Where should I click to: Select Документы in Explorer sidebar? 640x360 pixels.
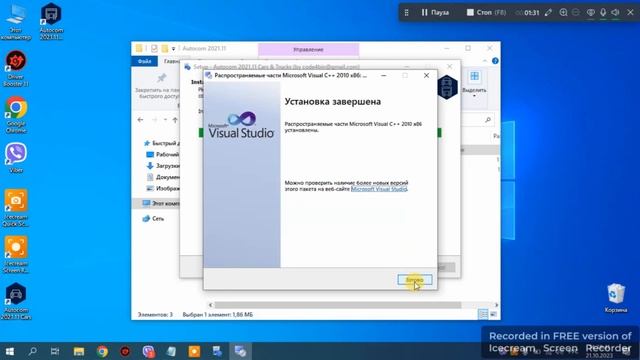pyautogui.click(x=163, y=177)
